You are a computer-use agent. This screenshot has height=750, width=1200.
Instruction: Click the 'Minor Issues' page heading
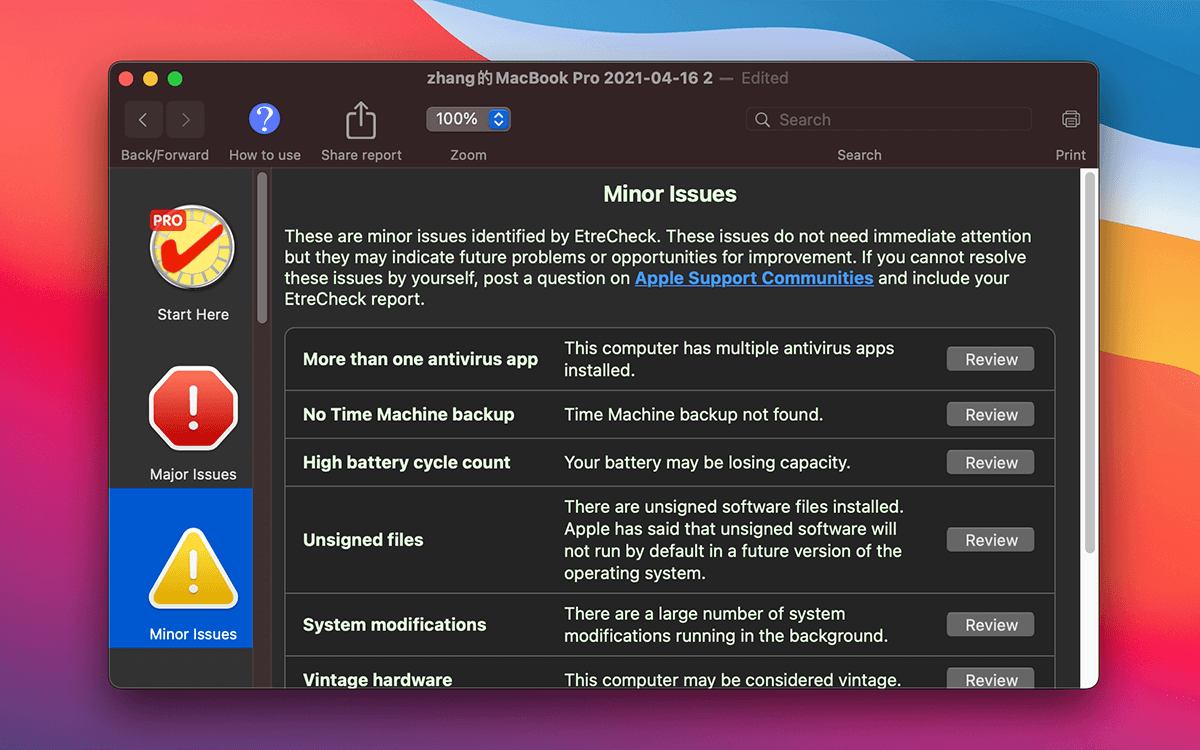click(670, 194)
